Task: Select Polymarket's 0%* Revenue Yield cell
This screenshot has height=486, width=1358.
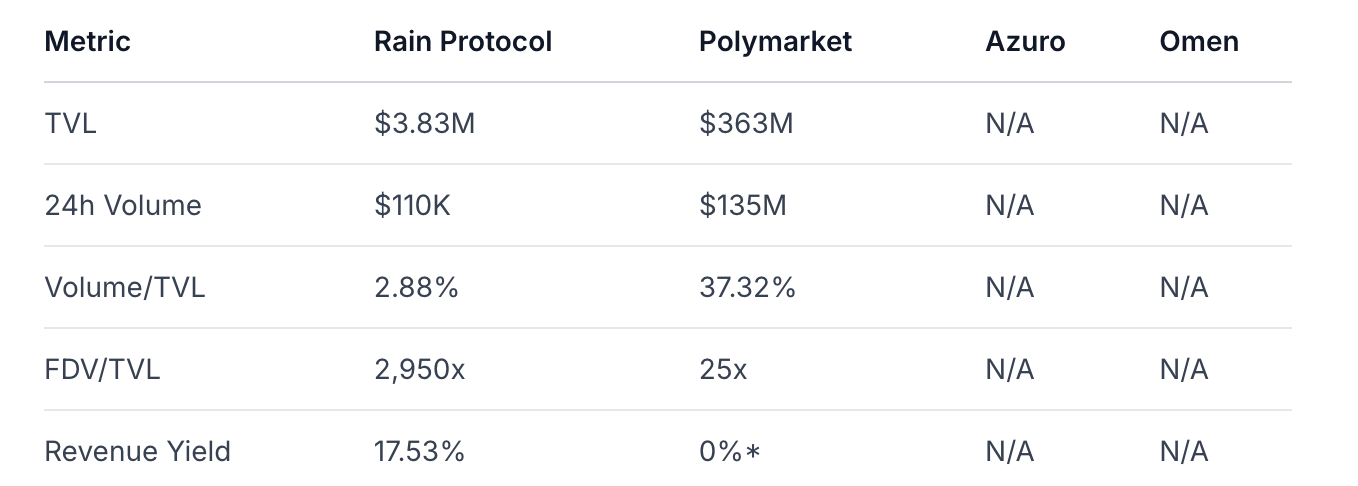Action: pyautogui.click(x=730, y=452)
